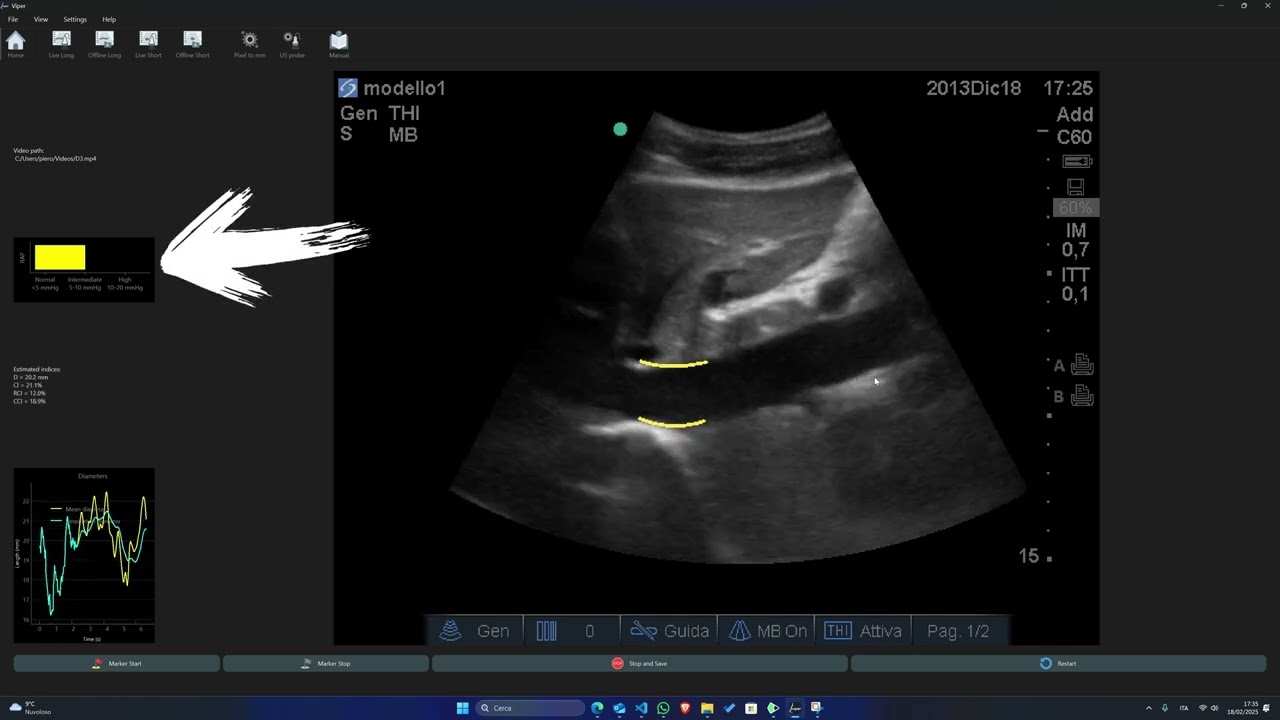
Task: Click the Diameters plot thumbnail
Action: tap(84, 556)
